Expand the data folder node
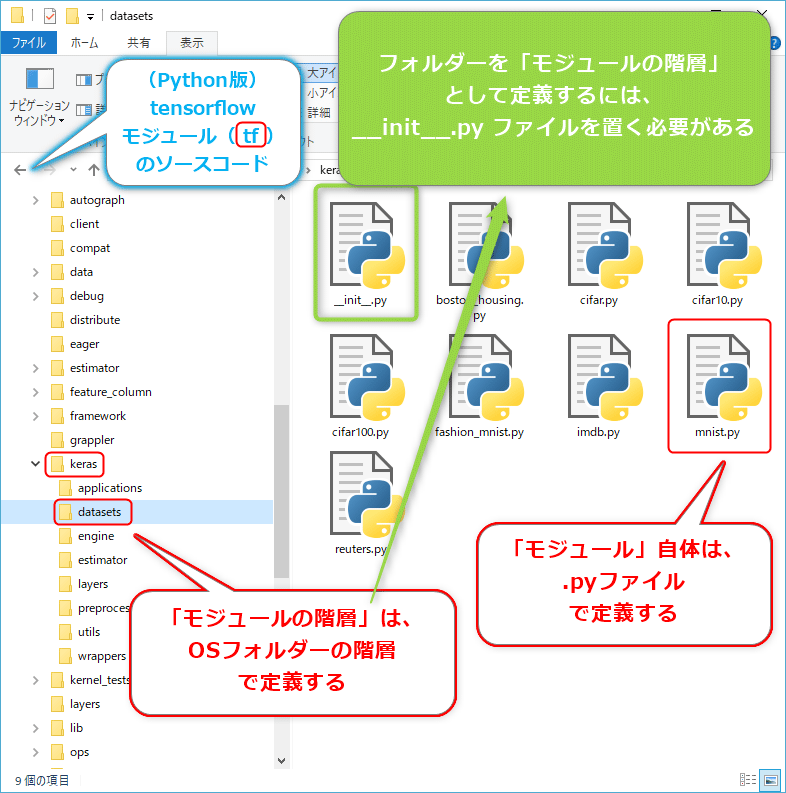 [35, 272]
